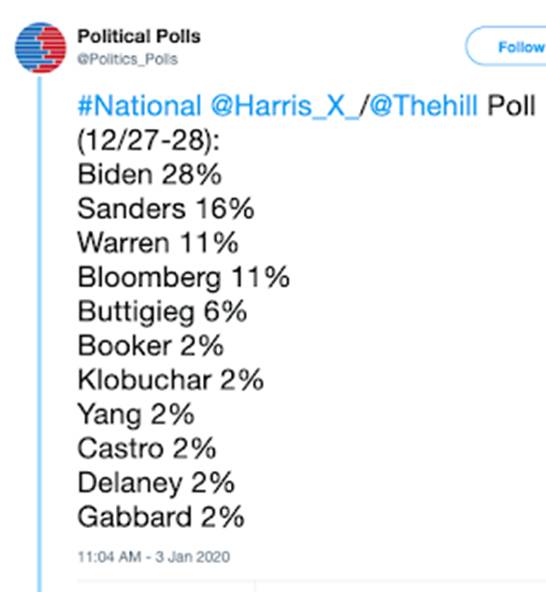Click the Klobuchar 2% line
The image size is (546, 592).
(171, 380)
